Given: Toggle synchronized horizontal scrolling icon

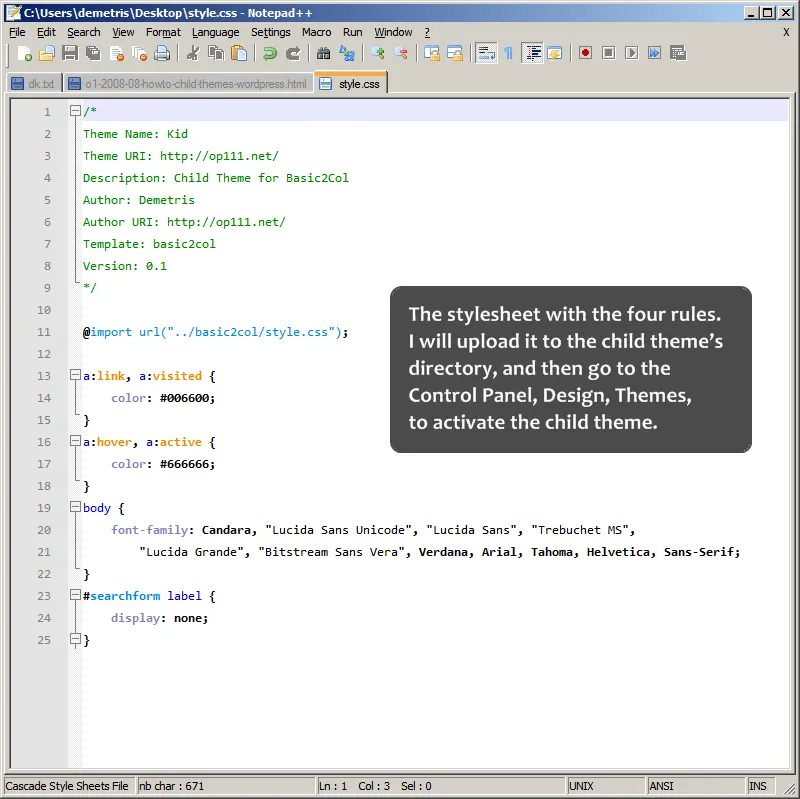Looking at the screenshot, I should 455,53.
